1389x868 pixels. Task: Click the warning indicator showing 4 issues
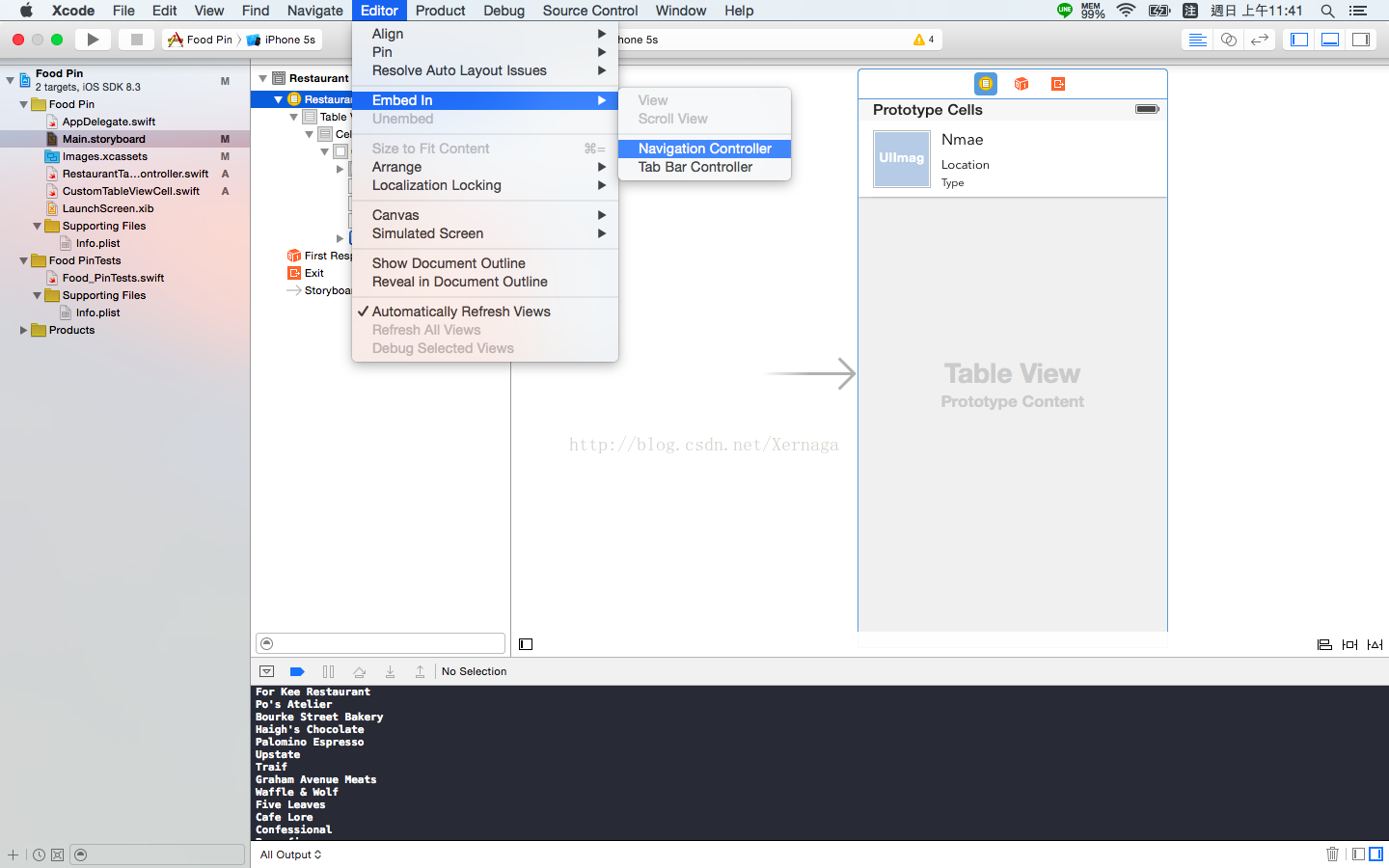tap(923, 40)
